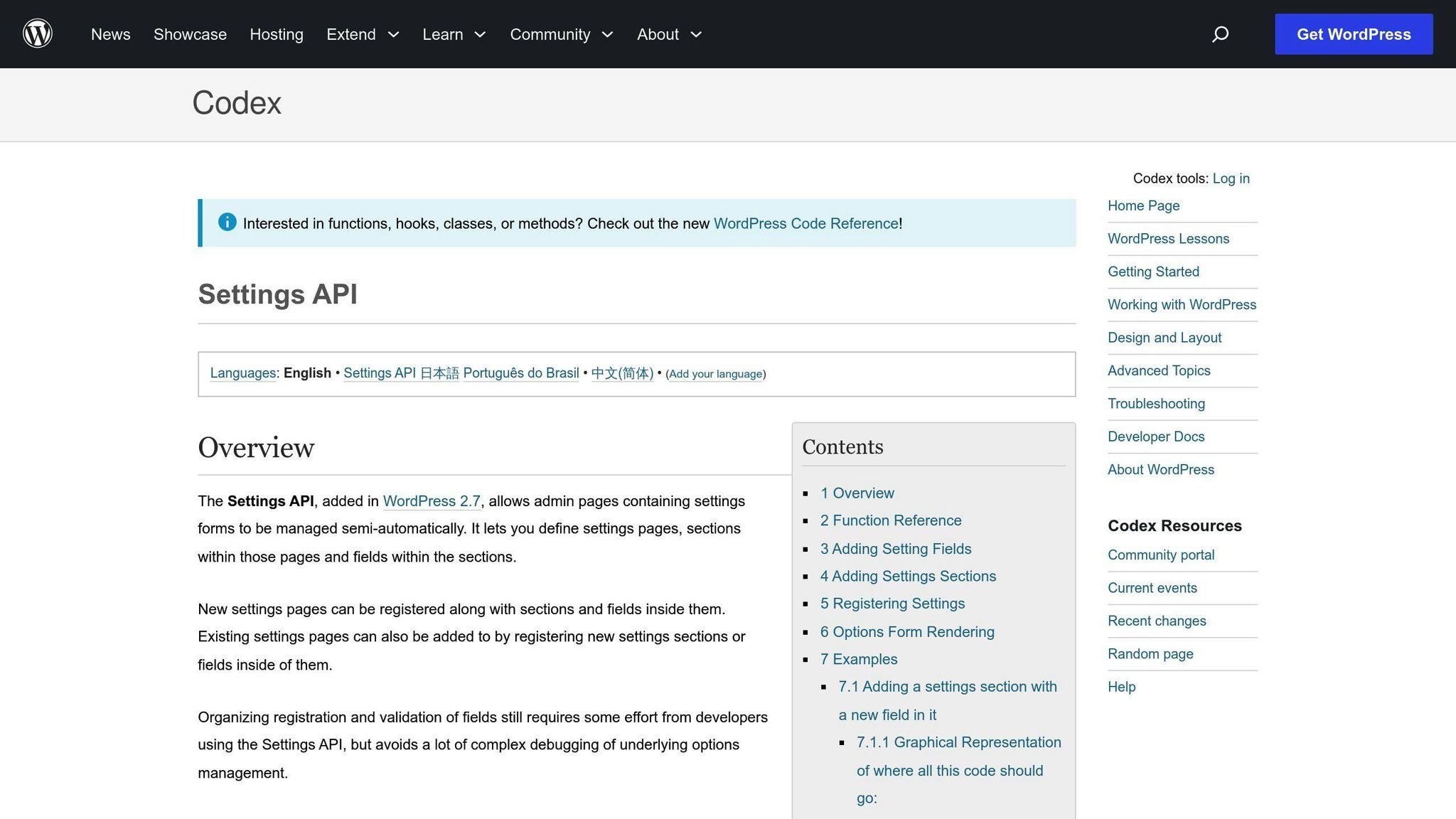Open the WordPress 2.7 link
The width and height of the screenshot is (1456, 819).
point(432,501)
